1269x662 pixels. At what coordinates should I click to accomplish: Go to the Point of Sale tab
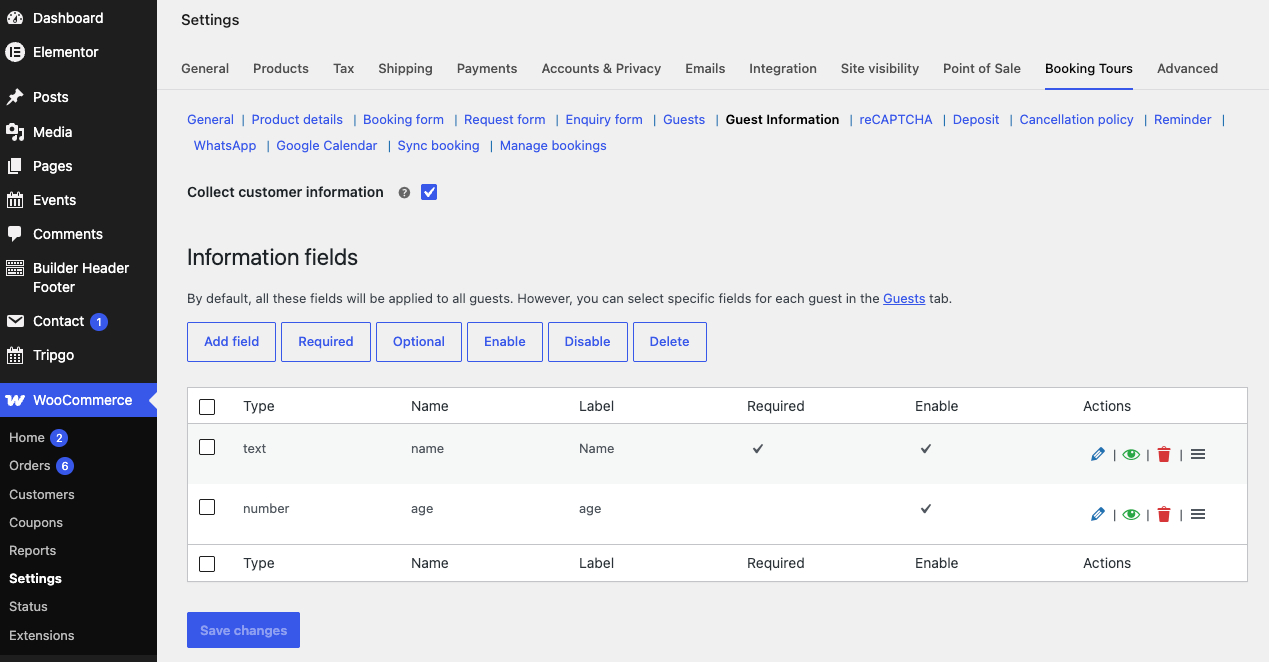(982, 69)
